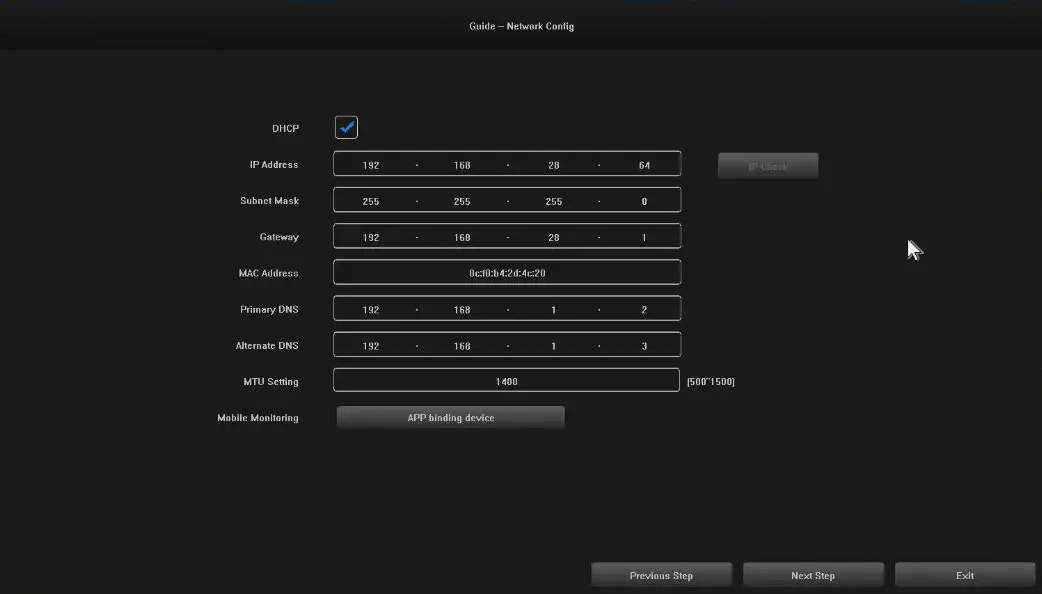Screen dimensions: 1042x594
Task: Select third octet 255 of Subnet Mask
Action: (x=554, y=201)
